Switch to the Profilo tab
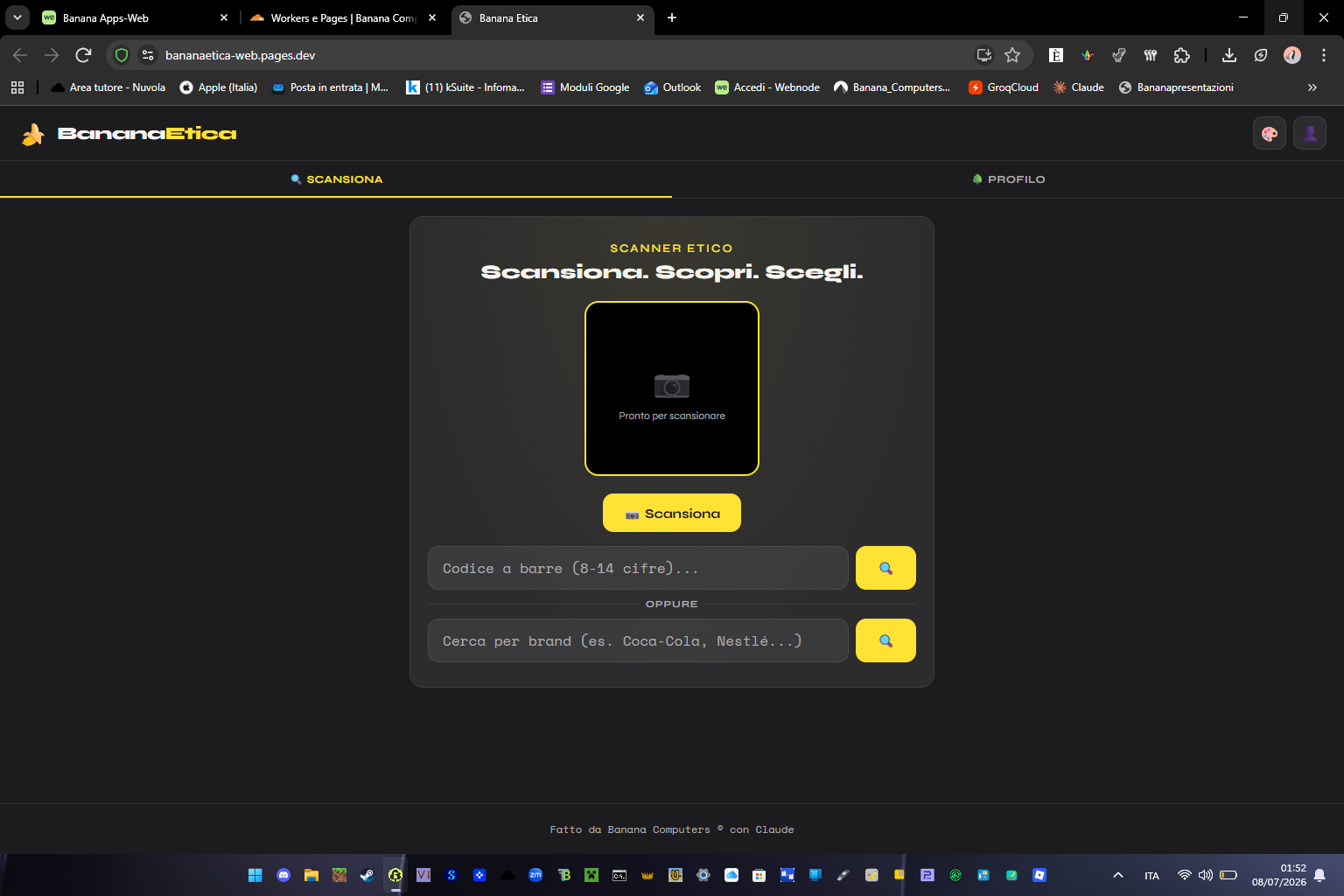Viewport: 1344px width, 896px height. pos(1008,179)
